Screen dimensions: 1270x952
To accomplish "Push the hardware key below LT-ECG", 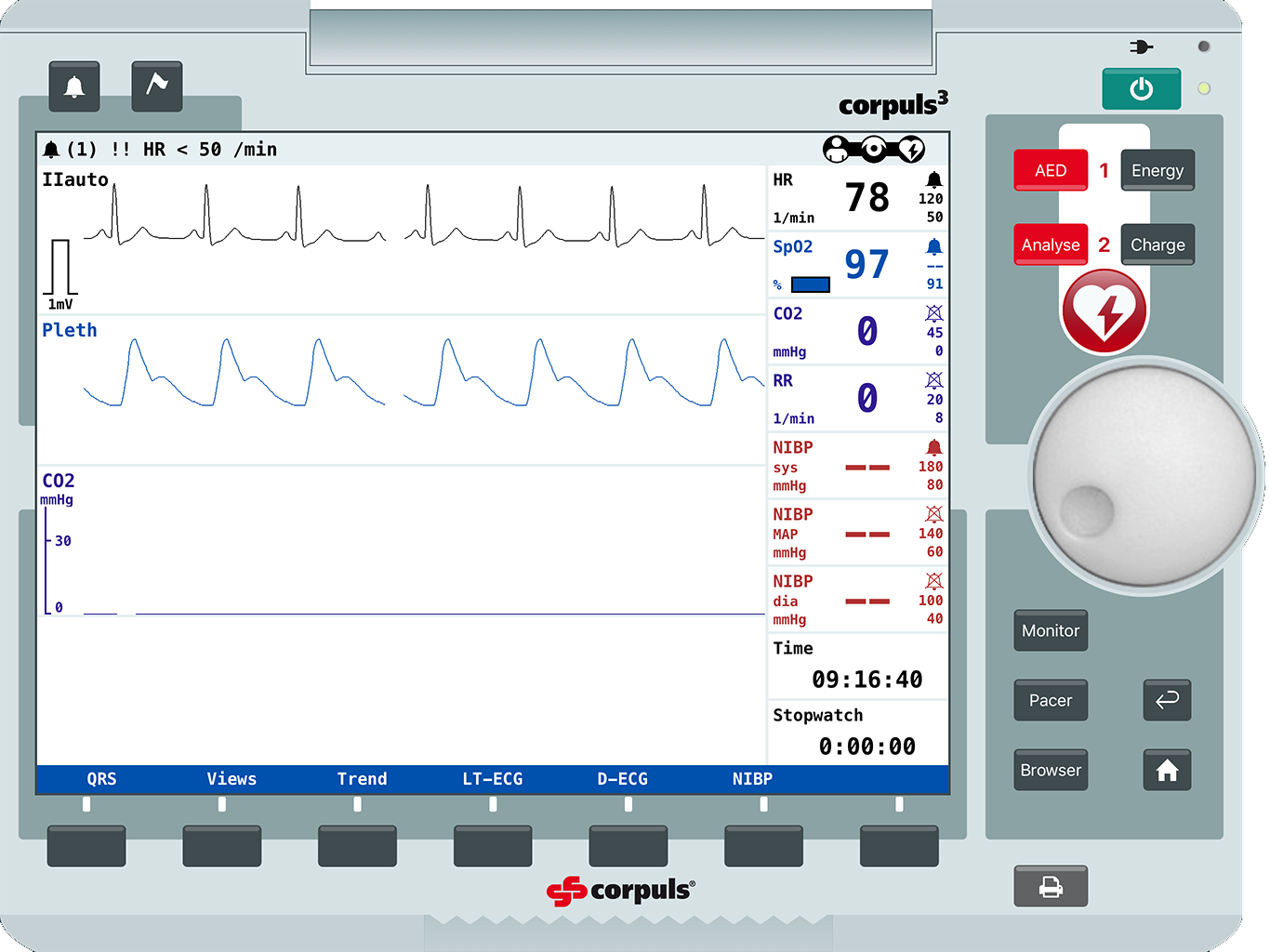I will coord(493,846).
